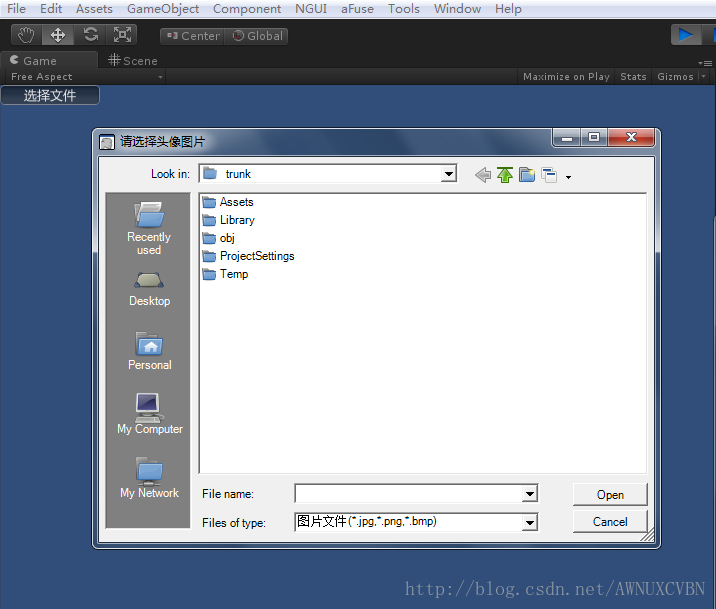Image resolution: width=716 pixels, height=609 pixels.
Task: Select the Assets folder
Action: tap(228, 202)
